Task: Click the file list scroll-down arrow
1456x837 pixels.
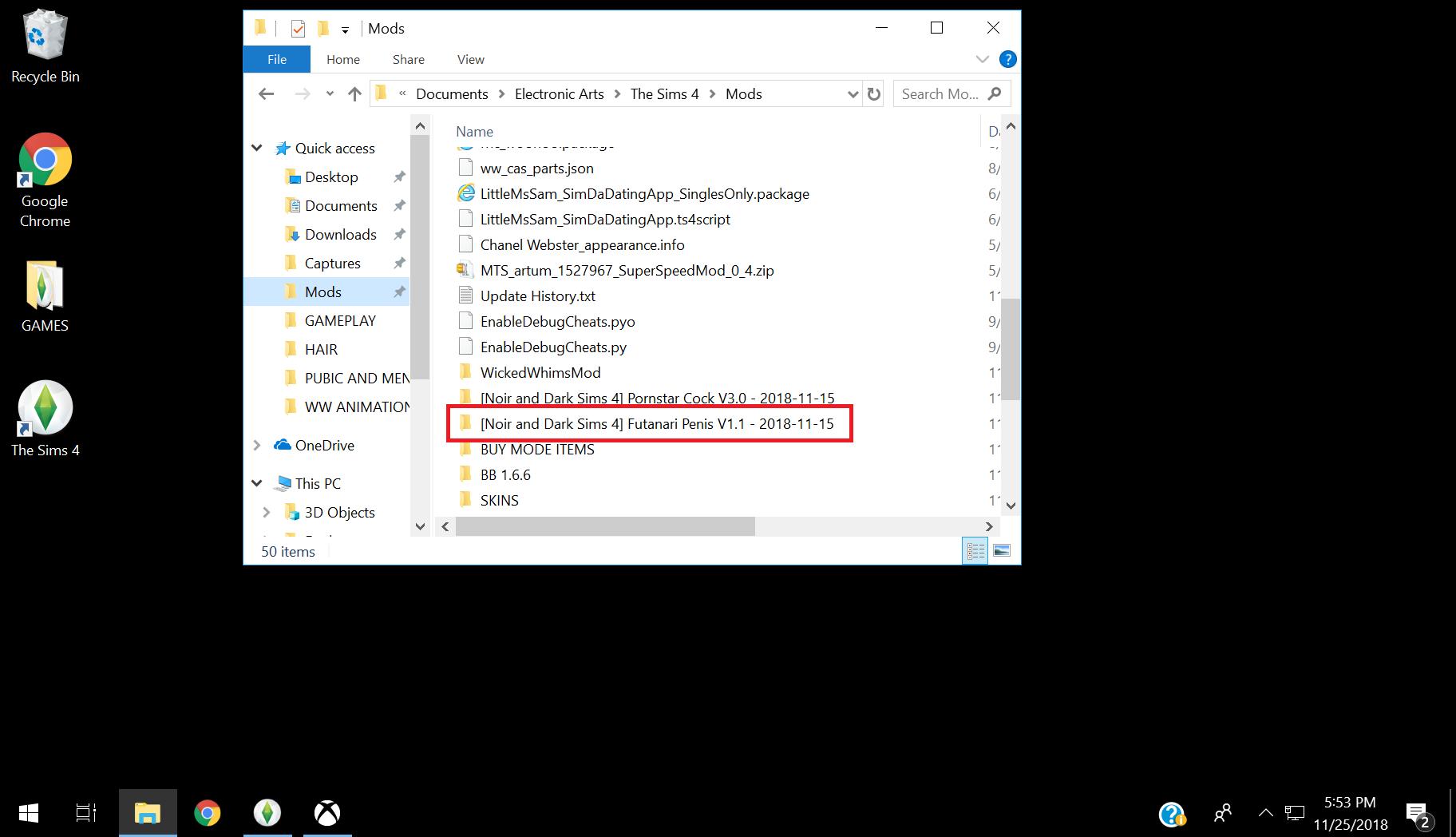Action: click(1011, 505)
